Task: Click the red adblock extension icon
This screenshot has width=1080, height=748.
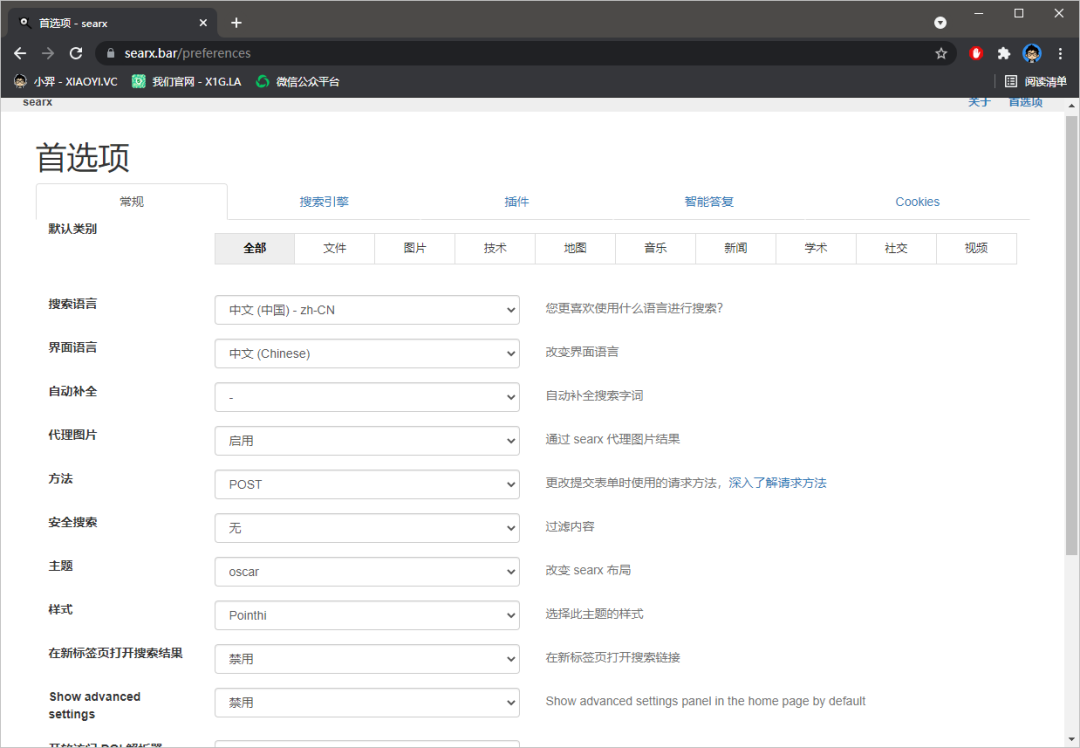Action: [x=976, y=53]
